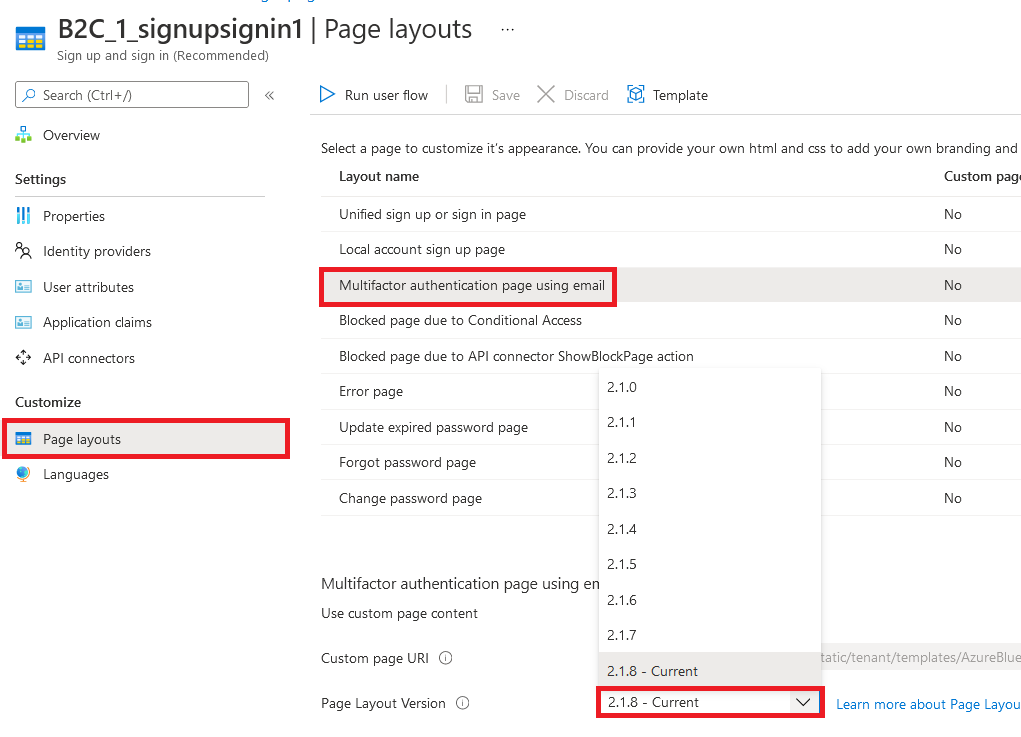Run the user flow
This screenshot has height=737, width=1021.
click(374, 94)
